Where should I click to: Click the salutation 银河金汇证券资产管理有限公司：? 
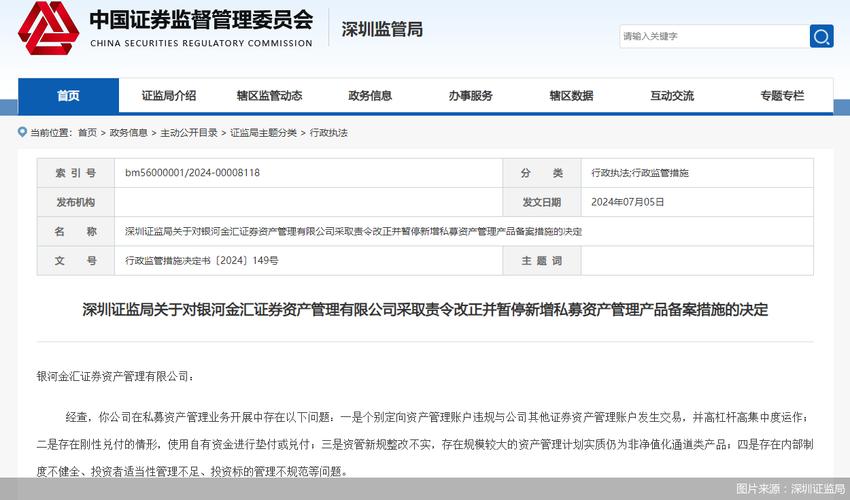(115, 376)
